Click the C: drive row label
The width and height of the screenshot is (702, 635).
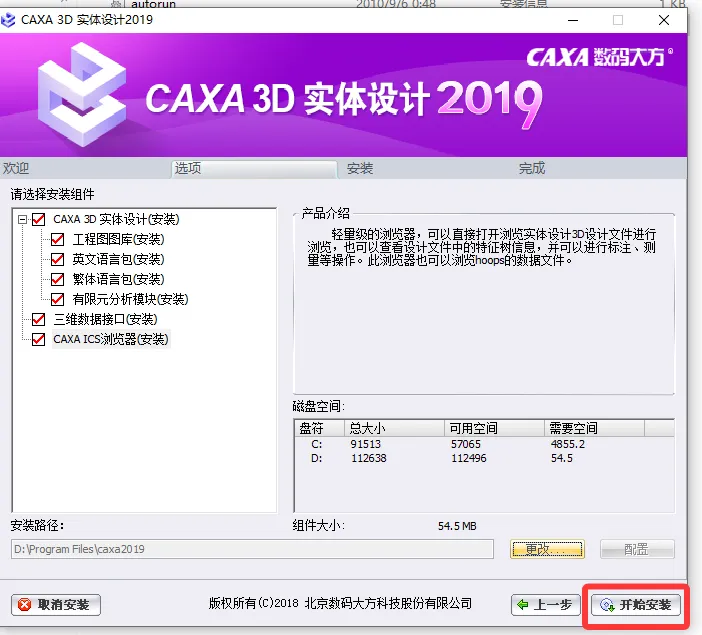coord(317,444)
